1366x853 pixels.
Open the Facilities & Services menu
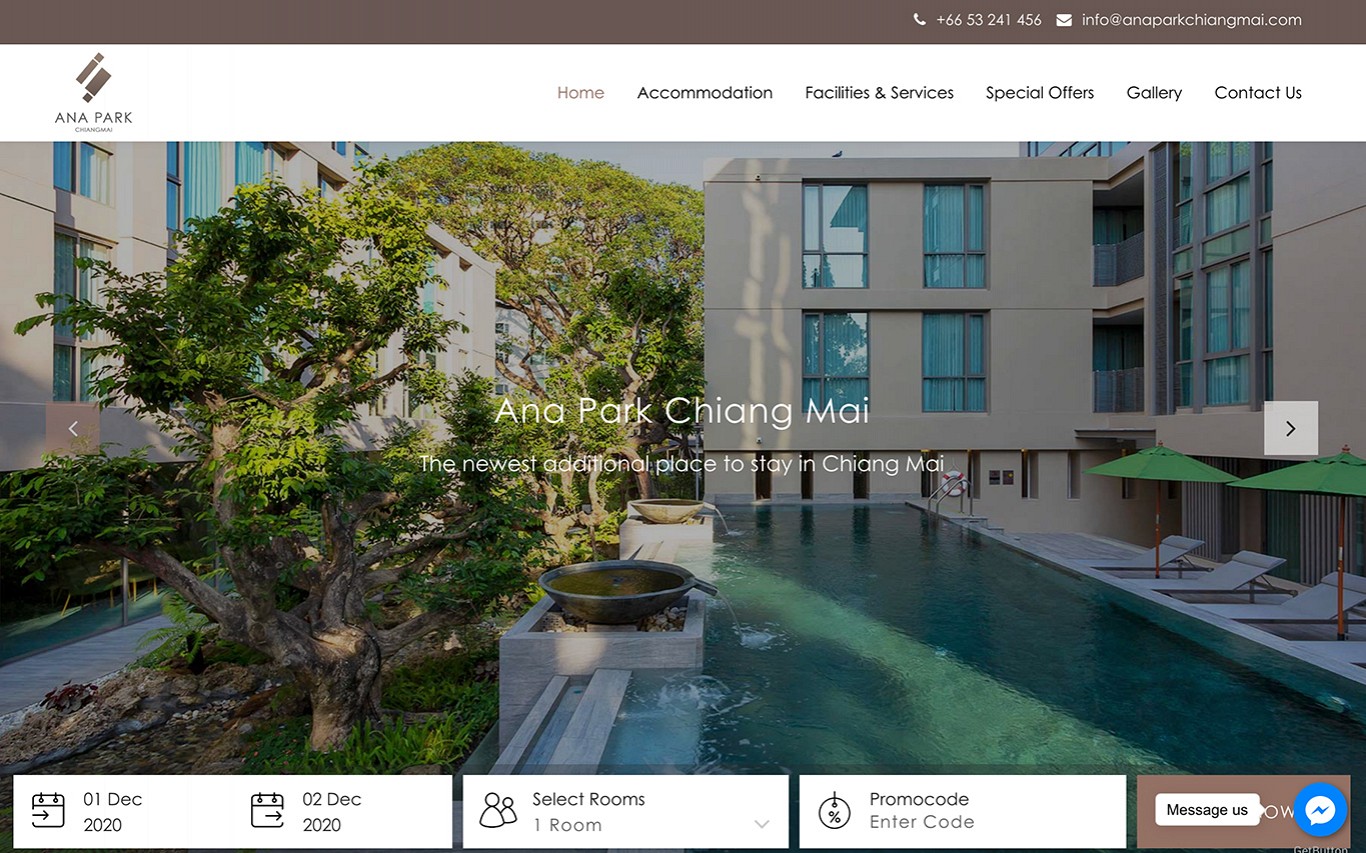pos(879,93)
